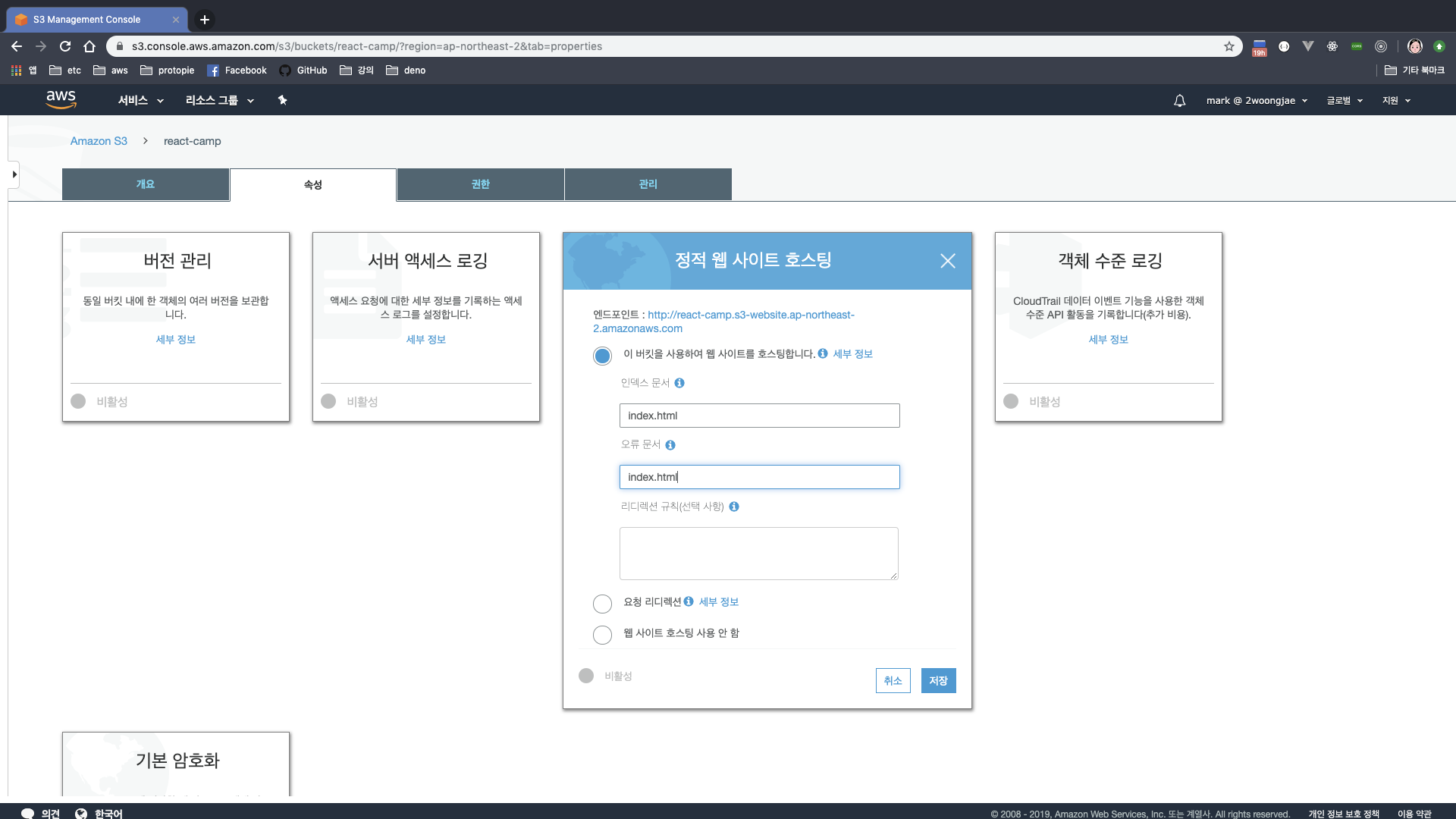Click the info icon next to 인덱스 문서
This screenshot has height=819, width=1456.
[x=679, y=383]
